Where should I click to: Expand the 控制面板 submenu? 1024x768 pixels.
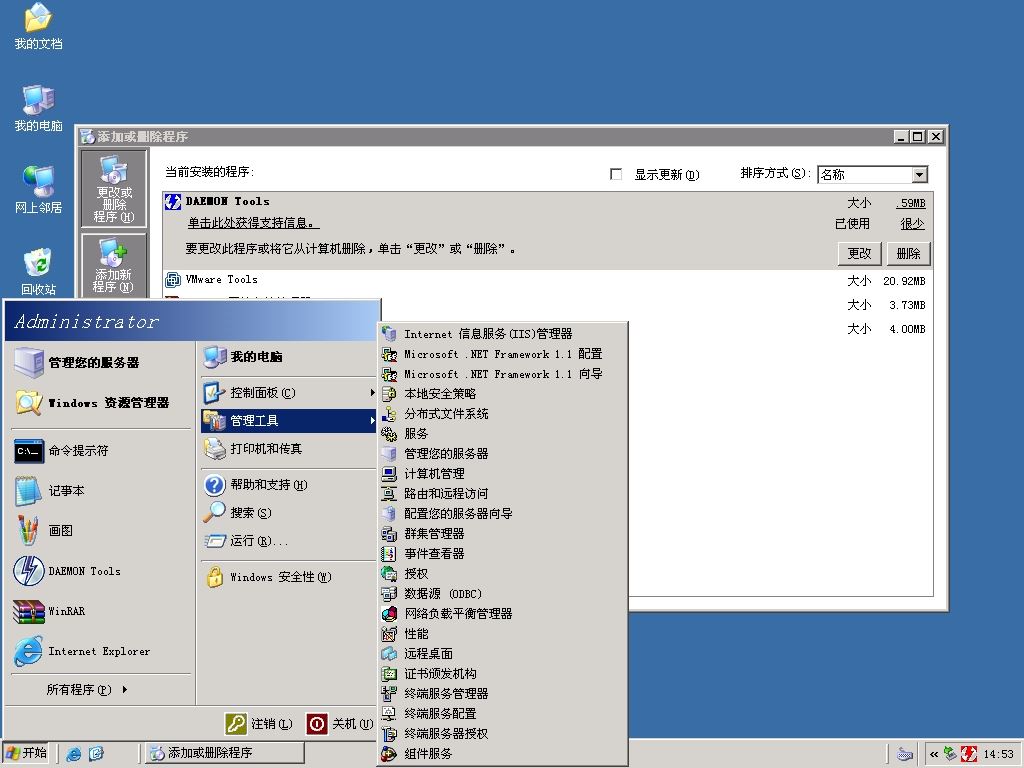288,392
